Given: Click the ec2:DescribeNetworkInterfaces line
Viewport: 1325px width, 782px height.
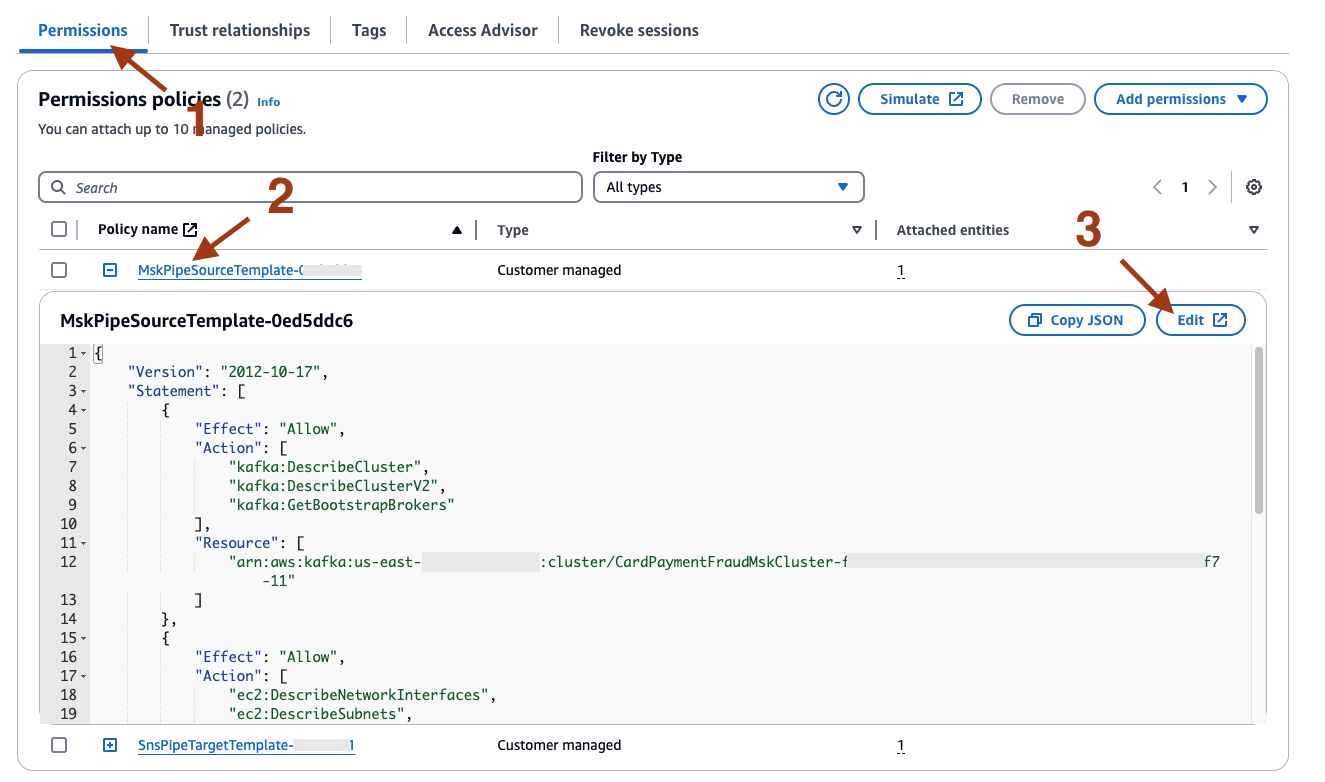Looking at the screenshot, I should [363, 695].
